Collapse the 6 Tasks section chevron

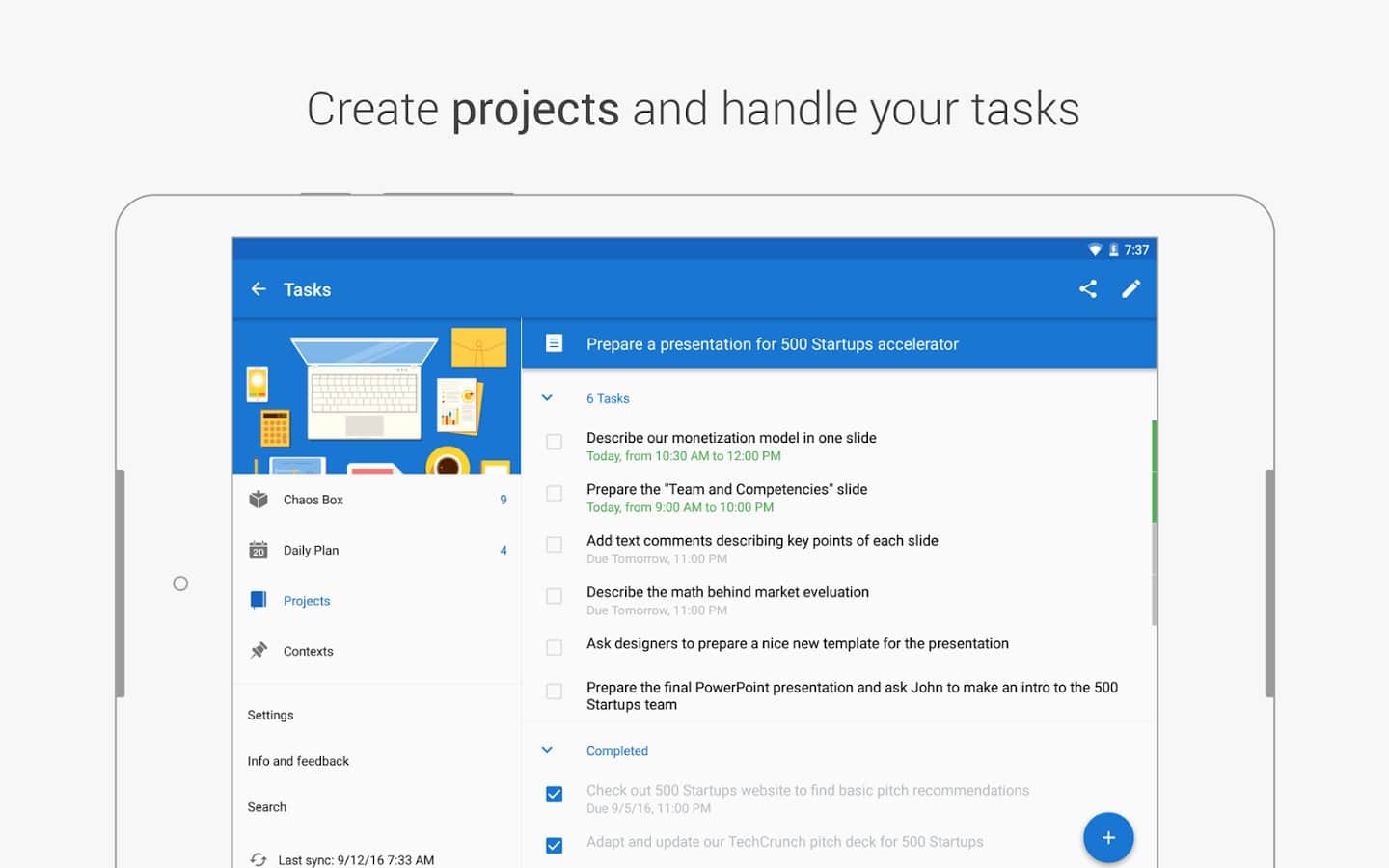tap(547, 398)
